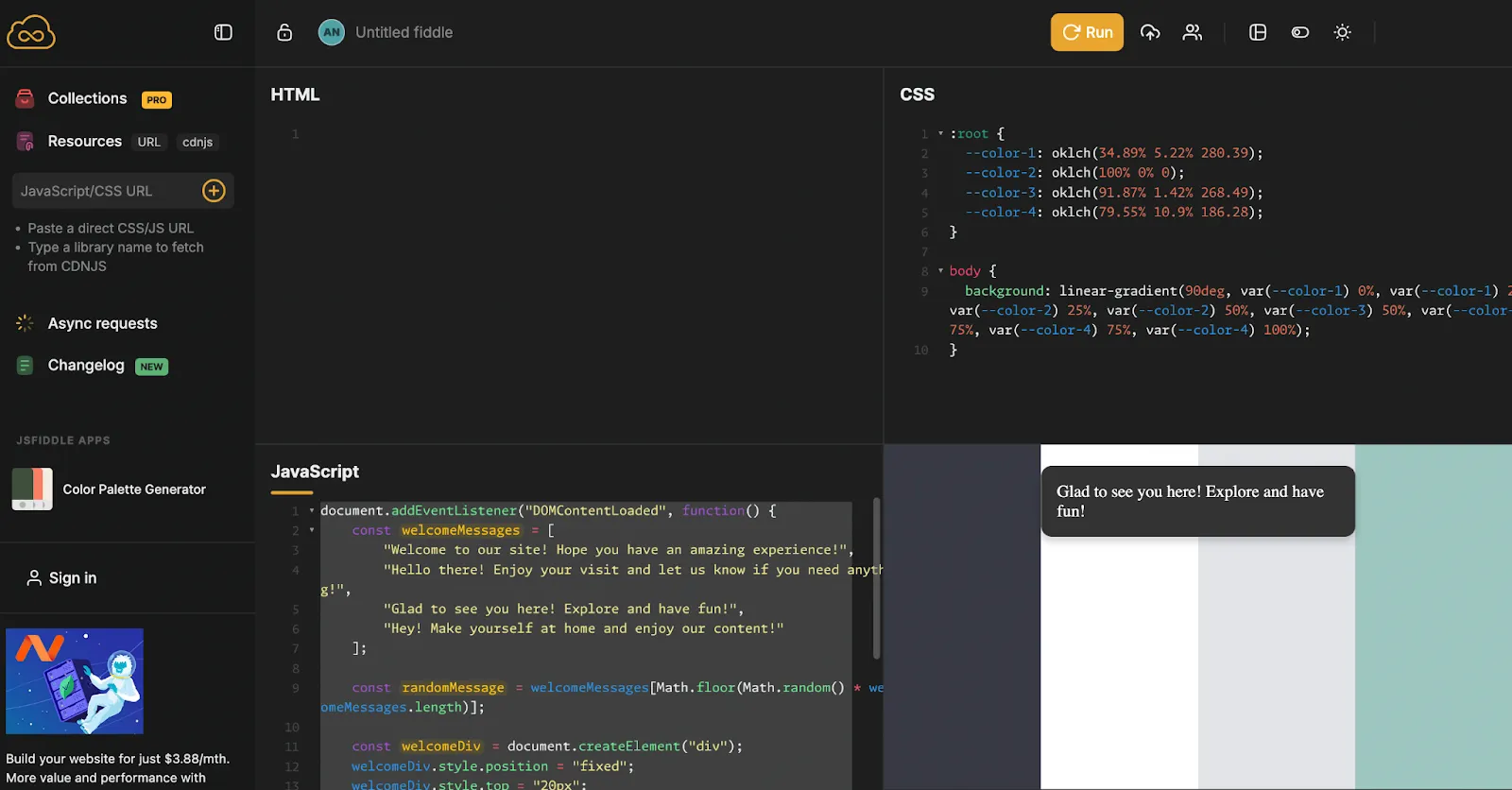The height and width of the screenshot is (790, 1512).
Task: Click the orange Run button
Action: (1087, 32)
